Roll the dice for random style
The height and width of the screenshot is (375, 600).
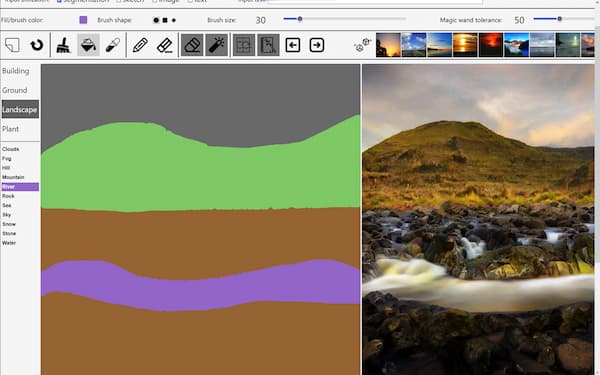363,45
